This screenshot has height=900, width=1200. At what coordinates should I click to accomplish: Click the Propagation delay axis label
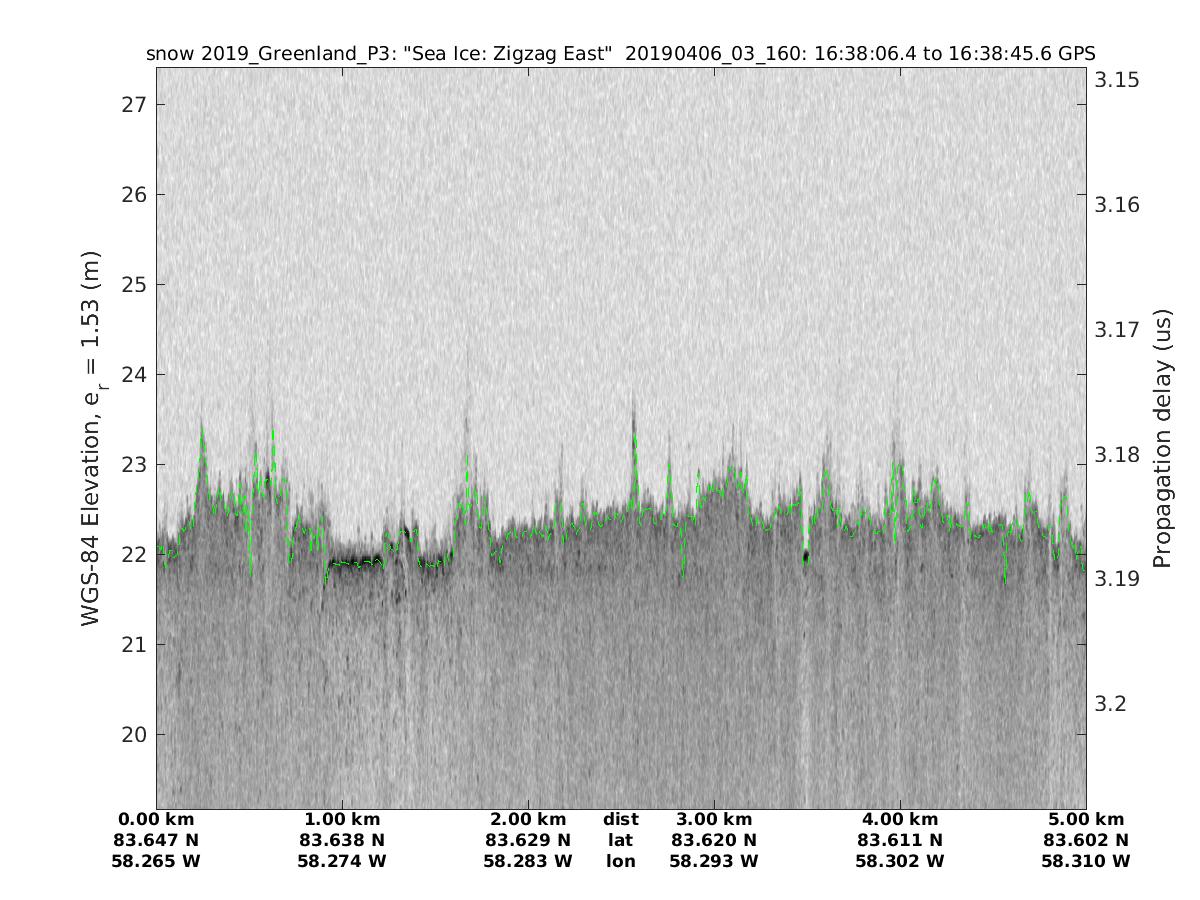click(1161, 438)
